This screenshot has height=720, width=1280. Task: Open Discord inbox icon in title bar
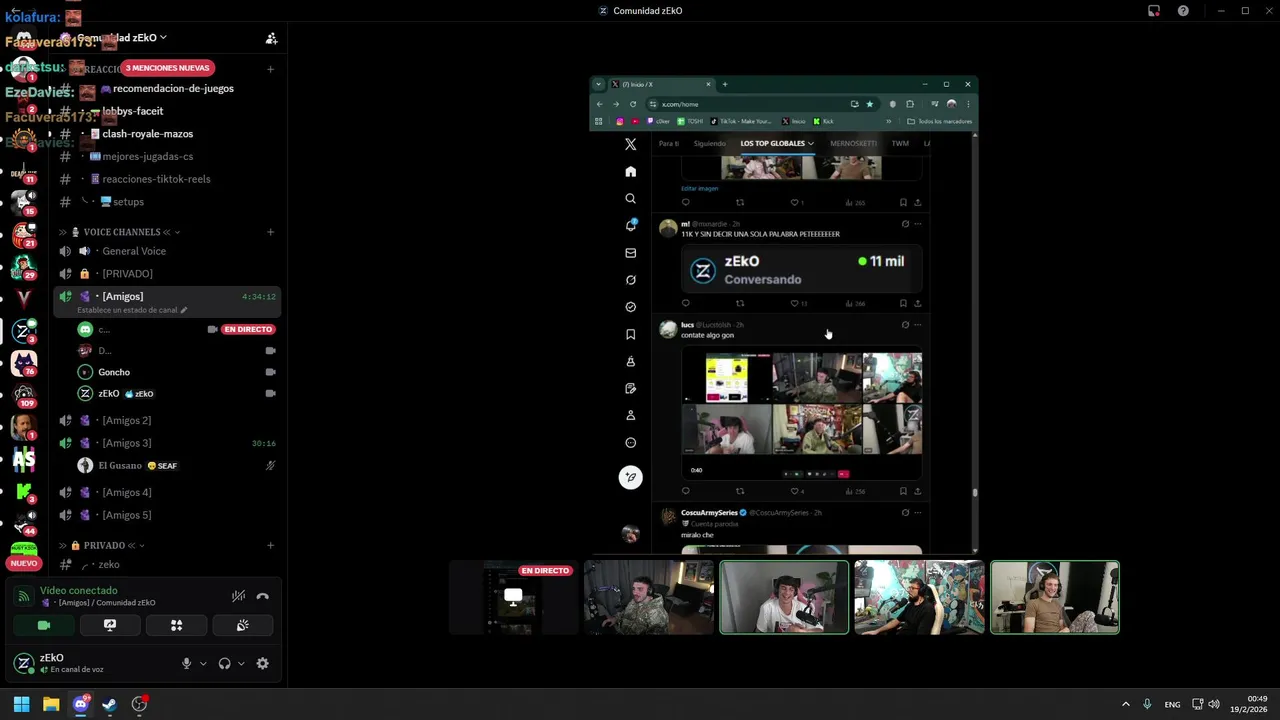[1154, 11]
